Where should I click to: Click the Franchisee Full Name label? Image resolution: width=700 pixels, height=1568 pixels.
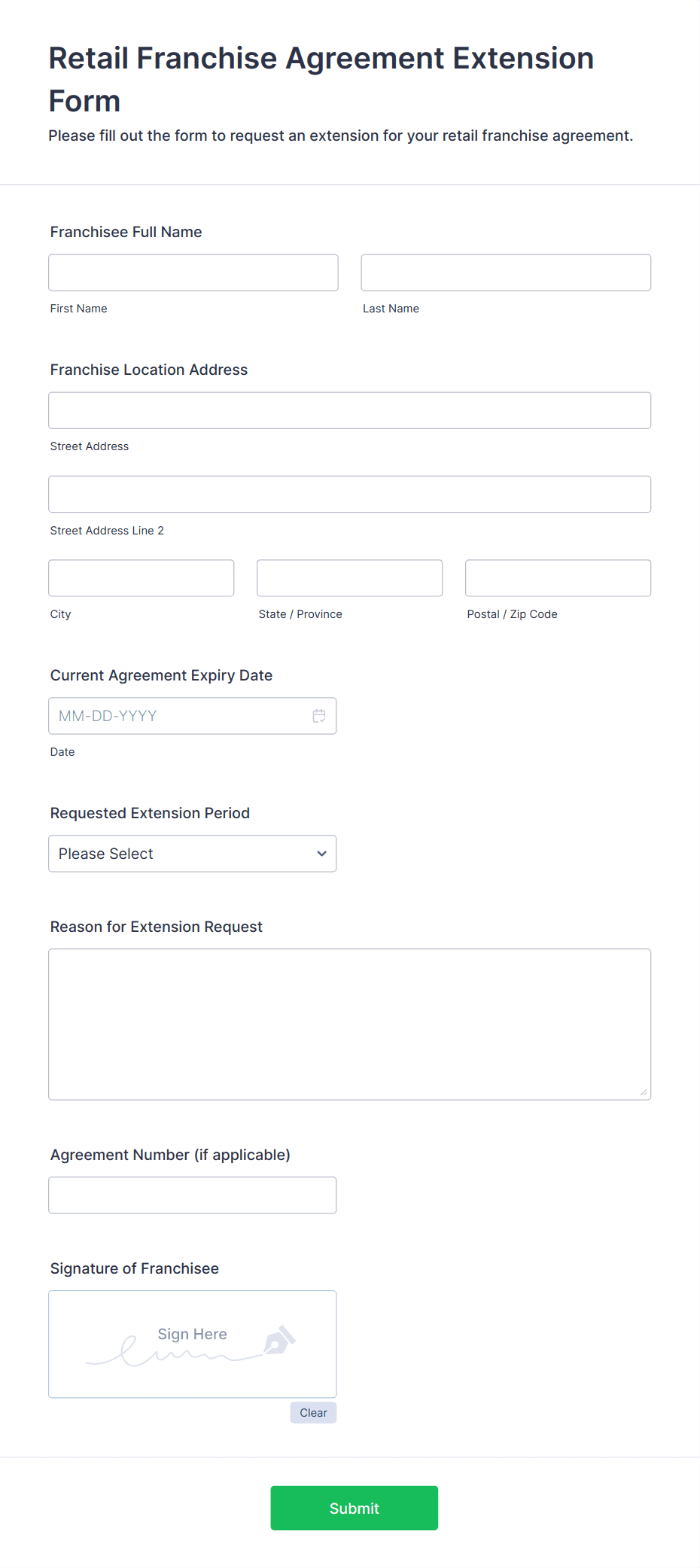[x=126, y=232]
